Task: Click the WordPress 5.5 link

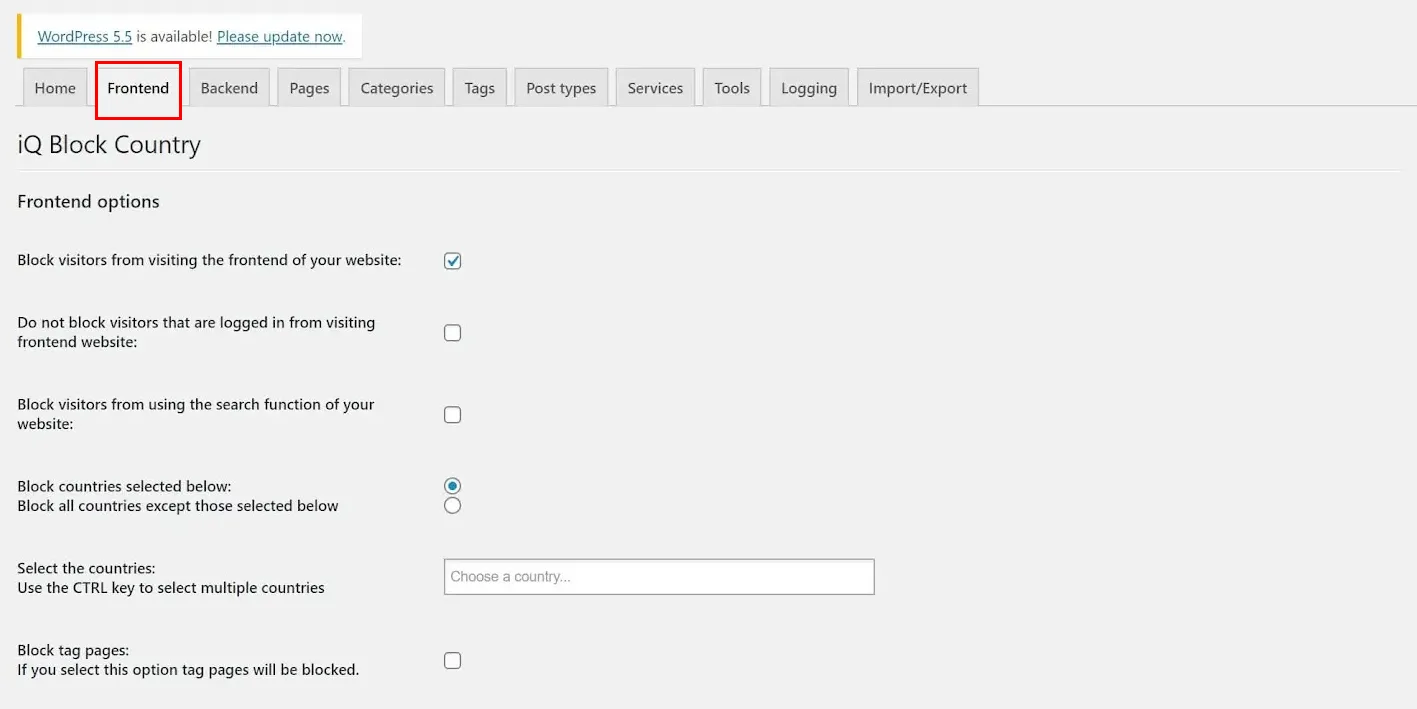Action: coord(85,36)
